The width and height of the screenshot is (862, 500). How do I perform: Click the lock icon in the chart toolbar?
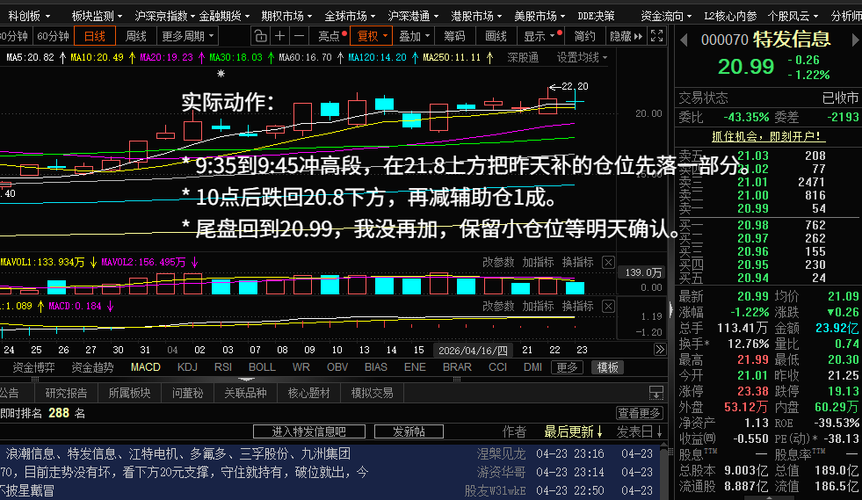pos(261,36)
